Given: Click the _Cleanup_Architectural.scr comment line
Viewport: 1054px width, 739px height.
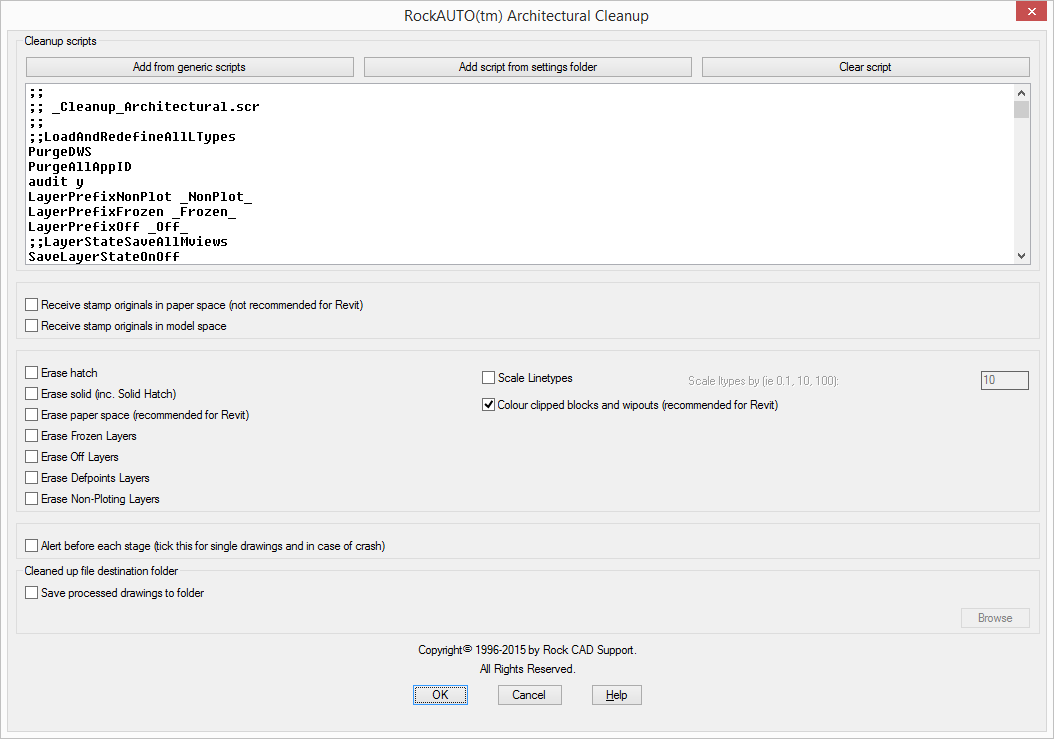Looking at the screenshot, I should point(144,107).
